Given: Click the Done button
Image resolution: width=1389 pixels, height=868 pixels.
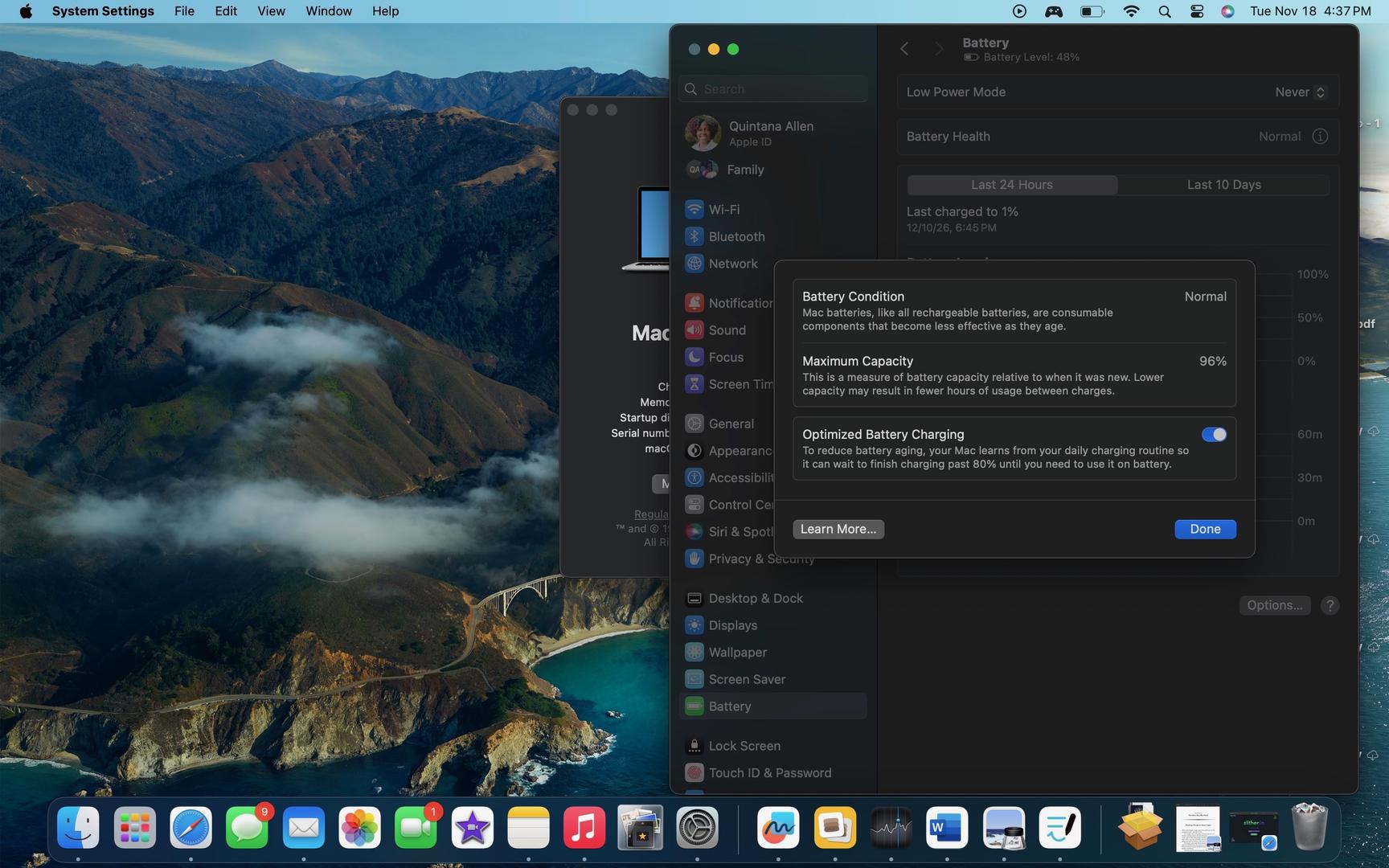Looking at the screenshot, I should point(1204,529).
